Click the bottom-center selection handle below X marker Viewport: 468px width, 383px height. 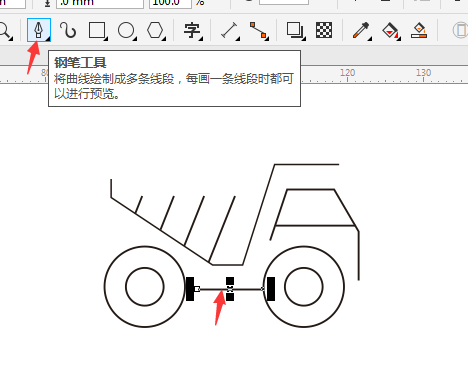[230, 297]
